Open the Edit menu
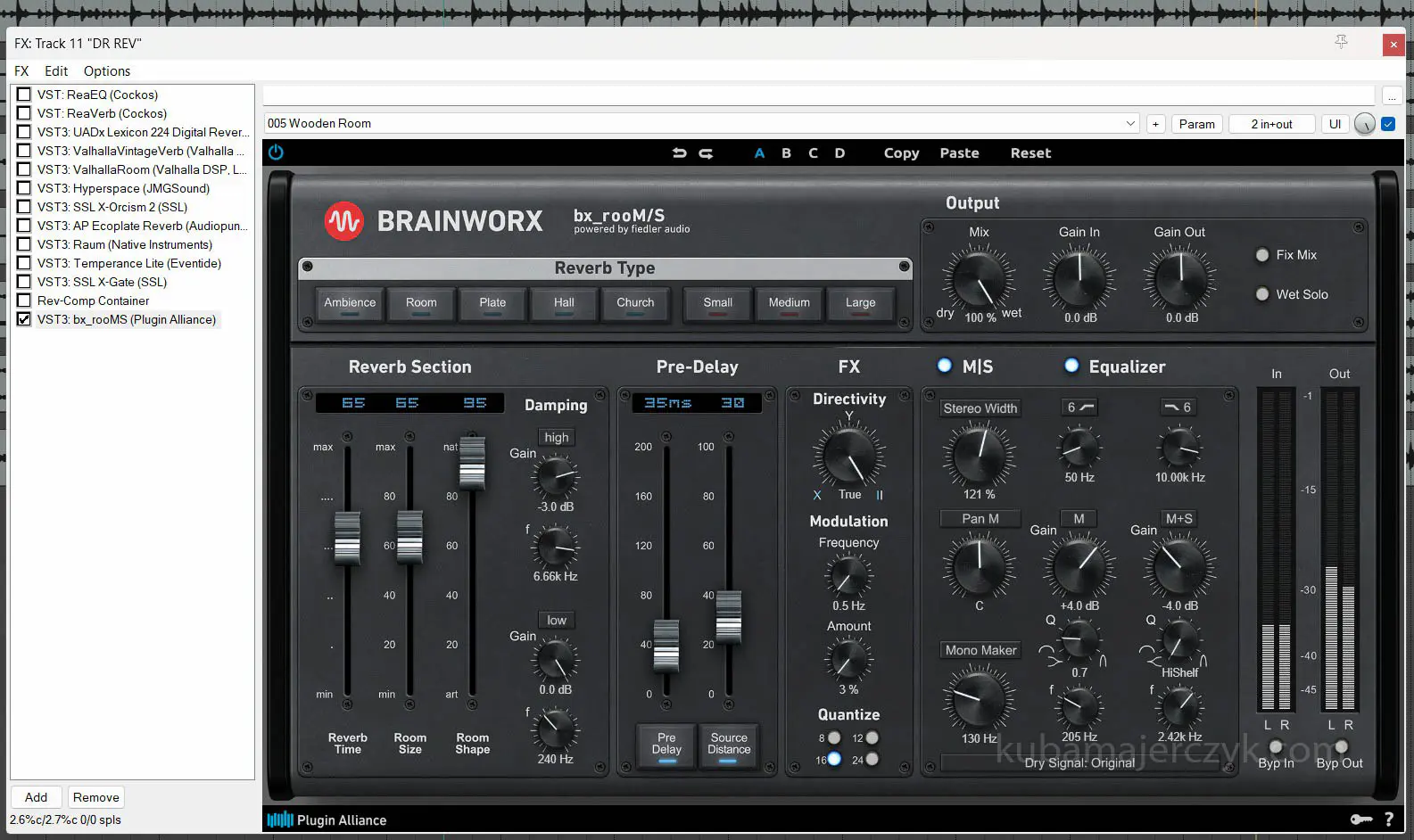 [x=56, y=71]
